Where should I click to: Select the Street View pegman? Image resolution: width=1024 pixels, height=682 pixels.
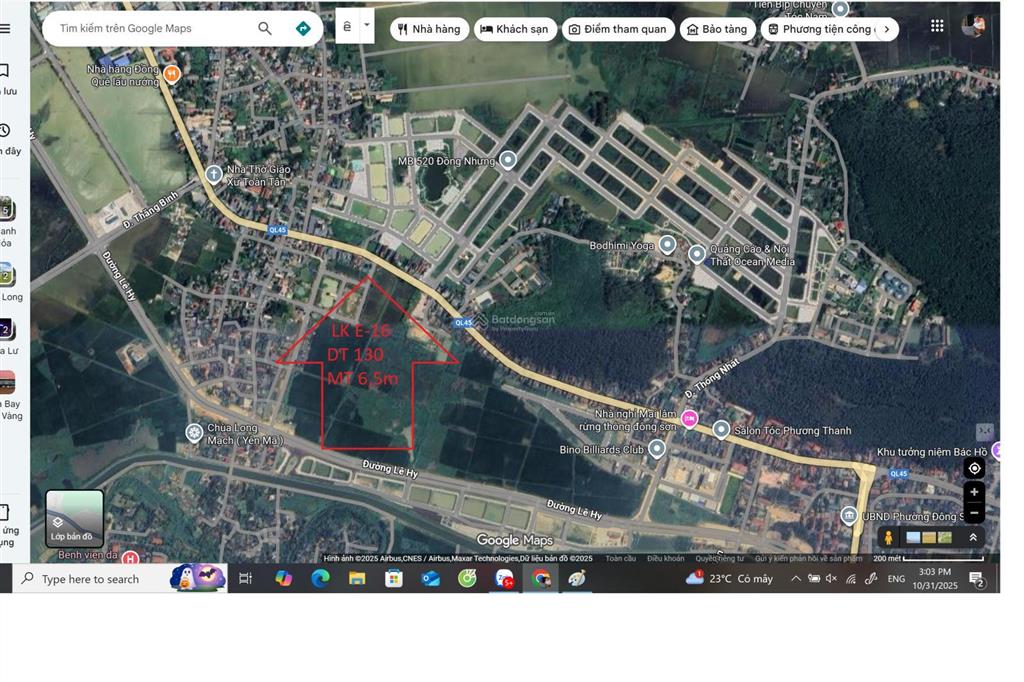[x=888, y=538]
